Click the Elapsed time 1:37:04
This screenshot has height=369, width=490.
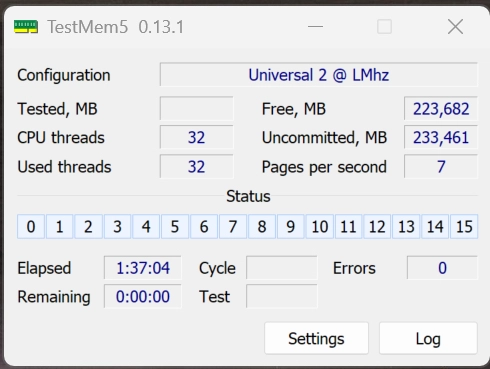143,268
